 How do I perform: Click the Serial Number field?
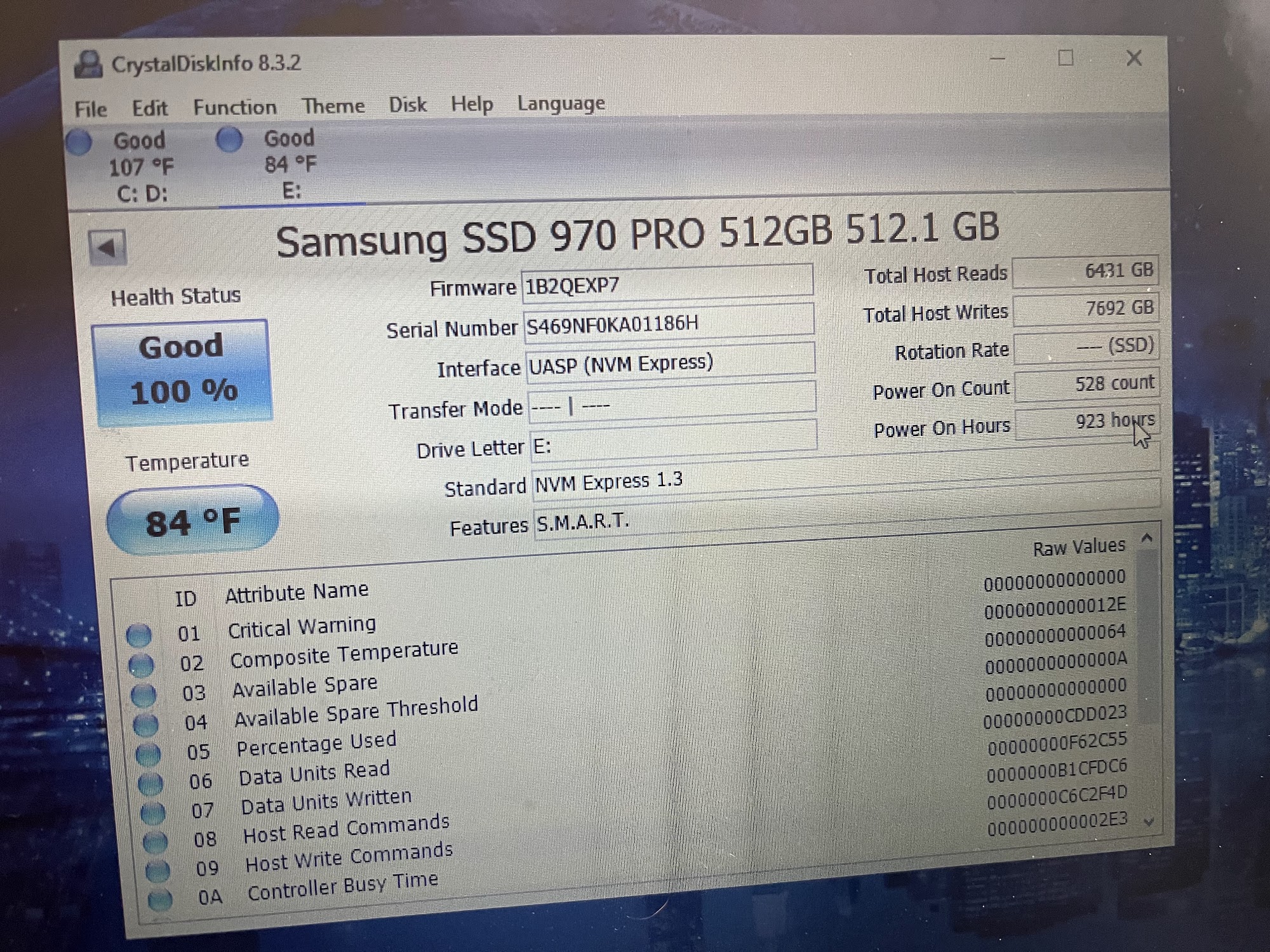point(668,323)
